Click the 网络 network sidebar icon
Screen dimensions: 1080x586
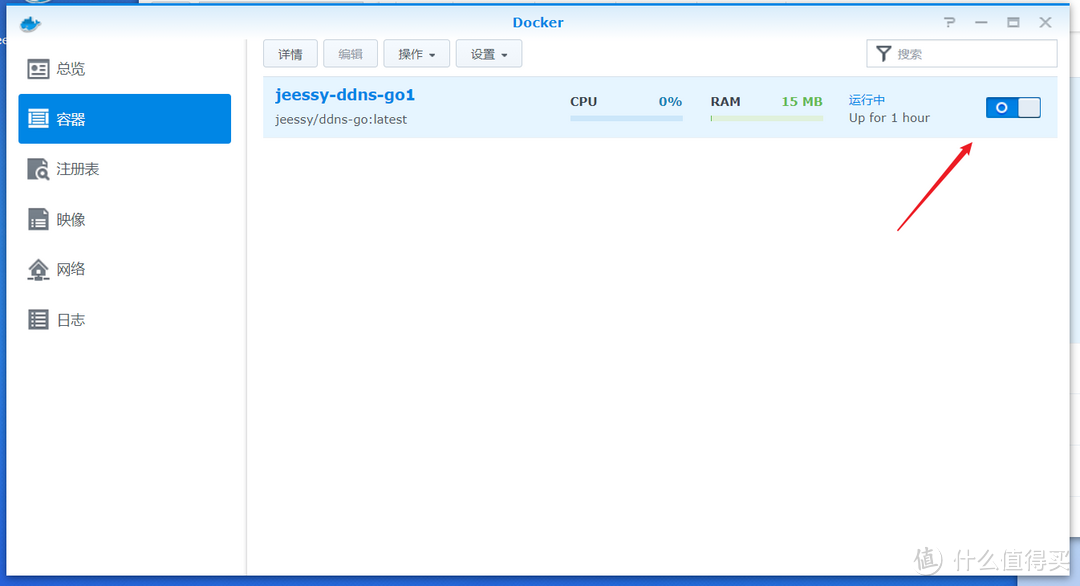pos(38,269)
